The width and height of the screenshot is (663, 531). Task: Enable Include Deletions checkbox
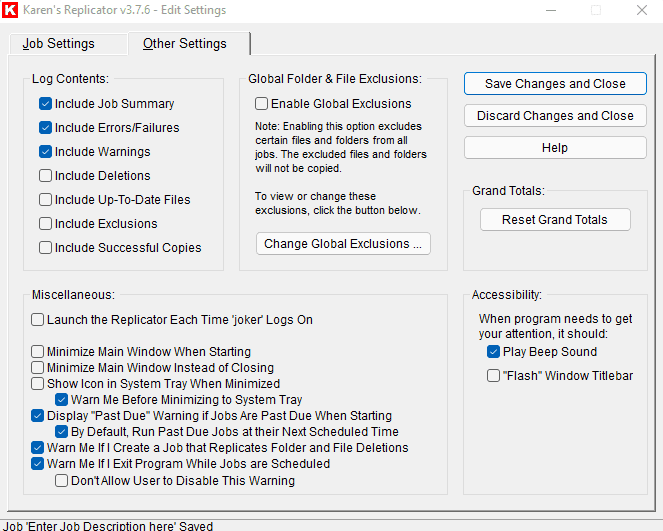(45, 175)
